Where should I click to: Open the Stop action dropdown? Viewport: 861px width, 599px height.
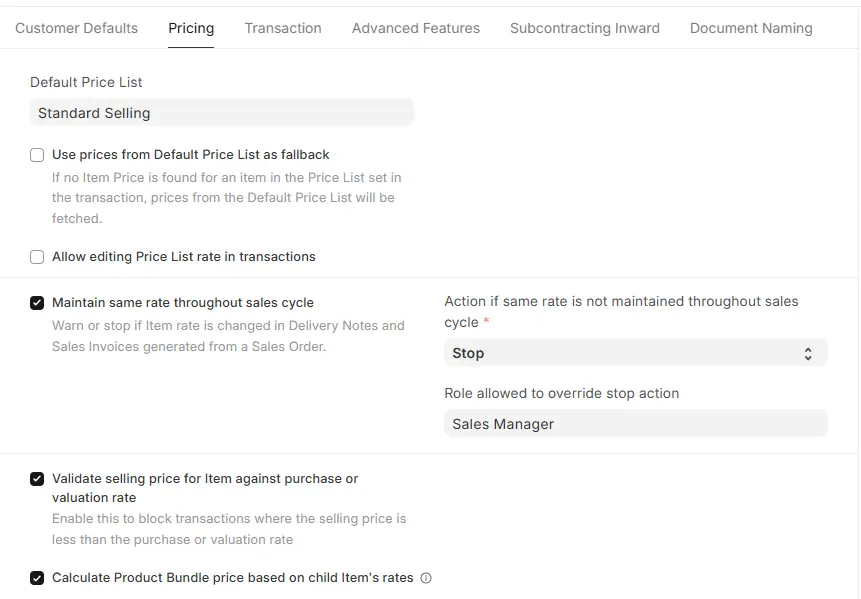click(635, 353)
